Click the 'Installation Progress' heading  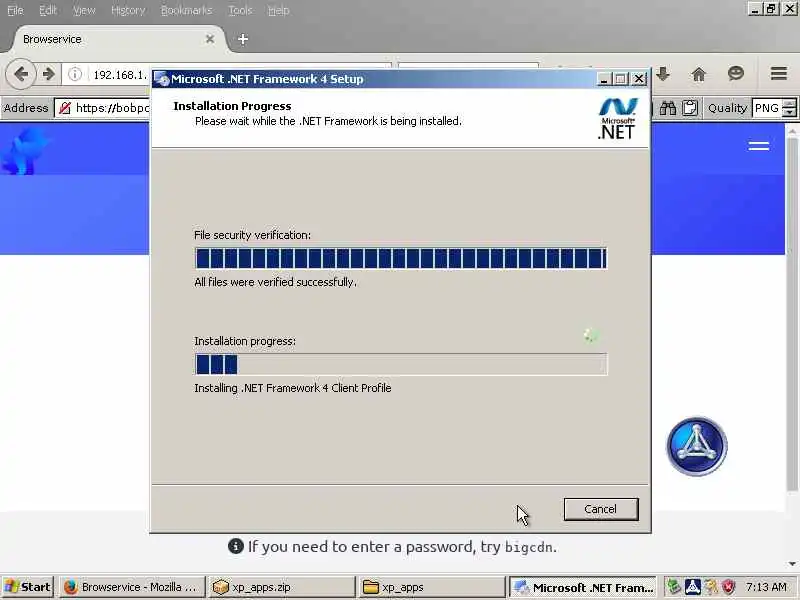(x=232, y=106)
